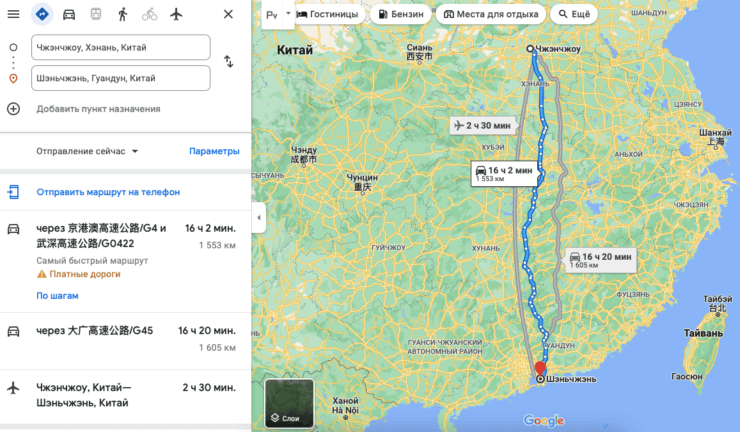Image resolution: width=740 pixels, height=432 pixels.
Task: Choose cycling travel mode icon
Action: 150,14
